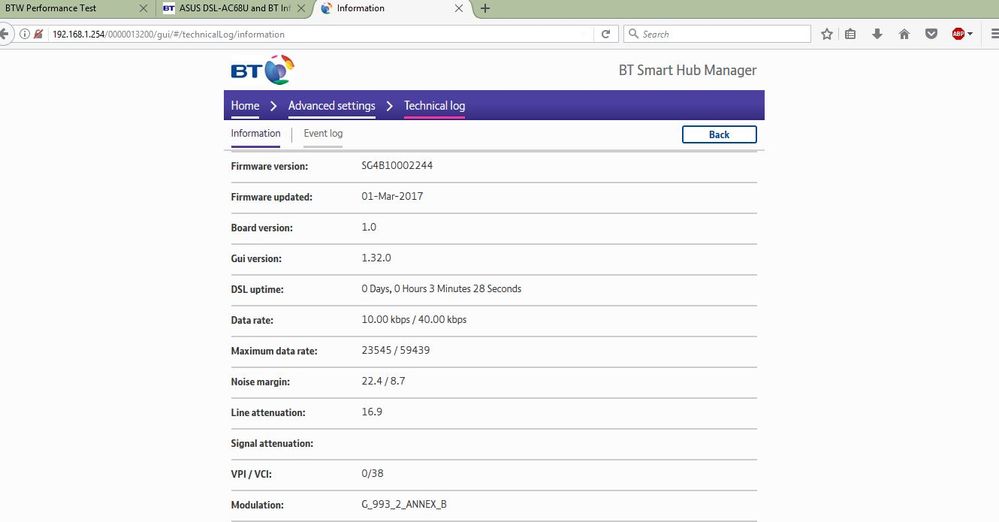This screenshot has height=522, width=999.
Task: Switch to ASUS DSL-AC68U and BT tab
Action: pos(234,8)
